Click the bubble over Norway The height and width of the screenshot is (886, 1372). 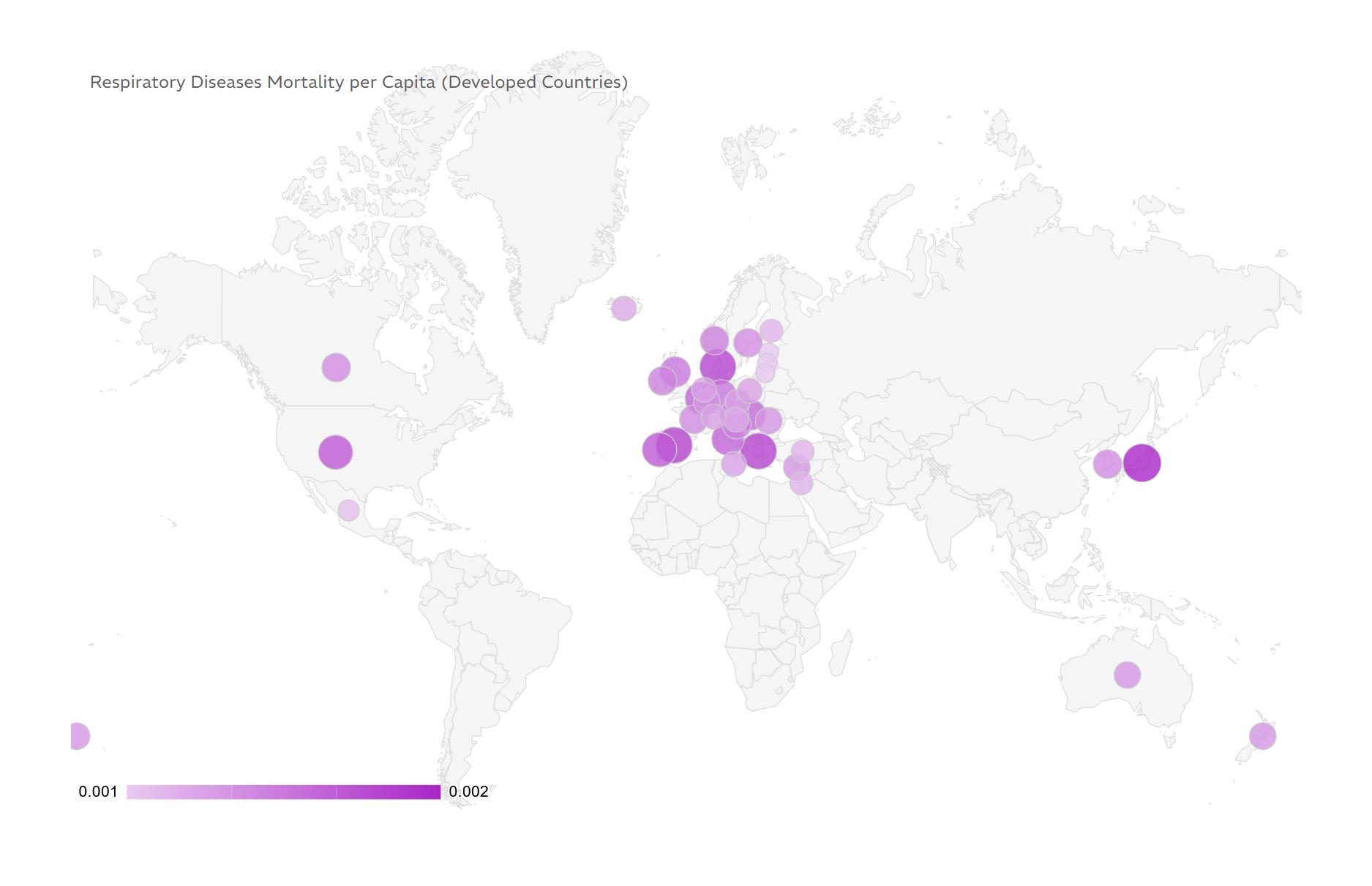point(714,340)
